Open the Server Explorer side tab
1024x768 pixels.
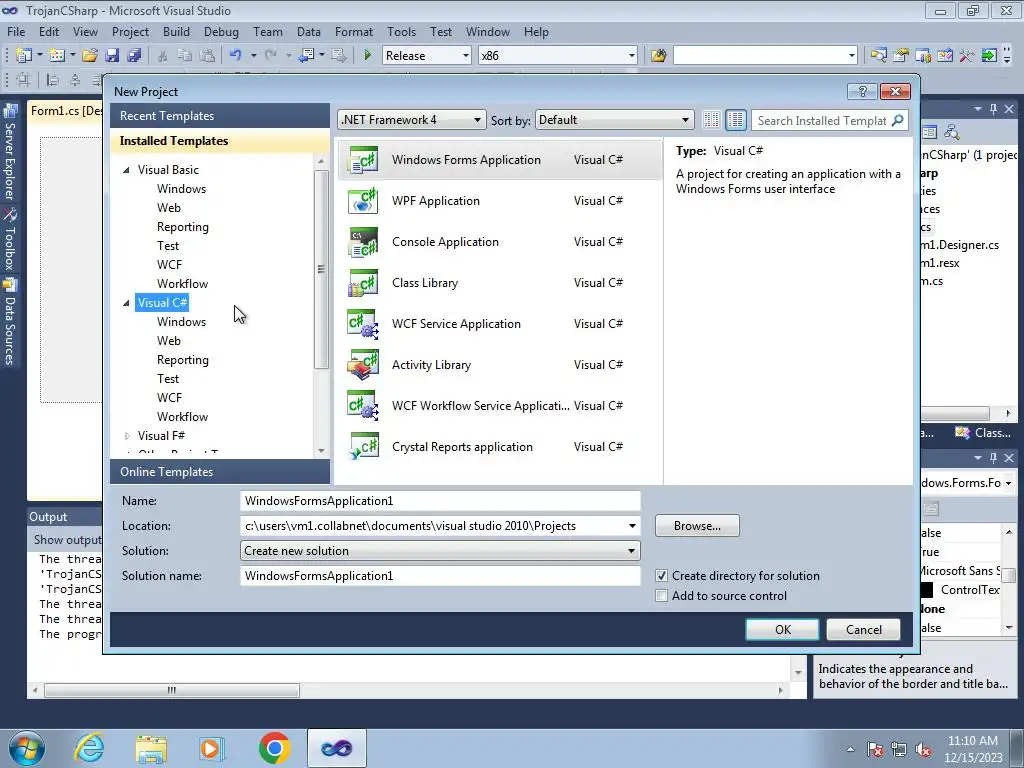click(x=9, y=154)
